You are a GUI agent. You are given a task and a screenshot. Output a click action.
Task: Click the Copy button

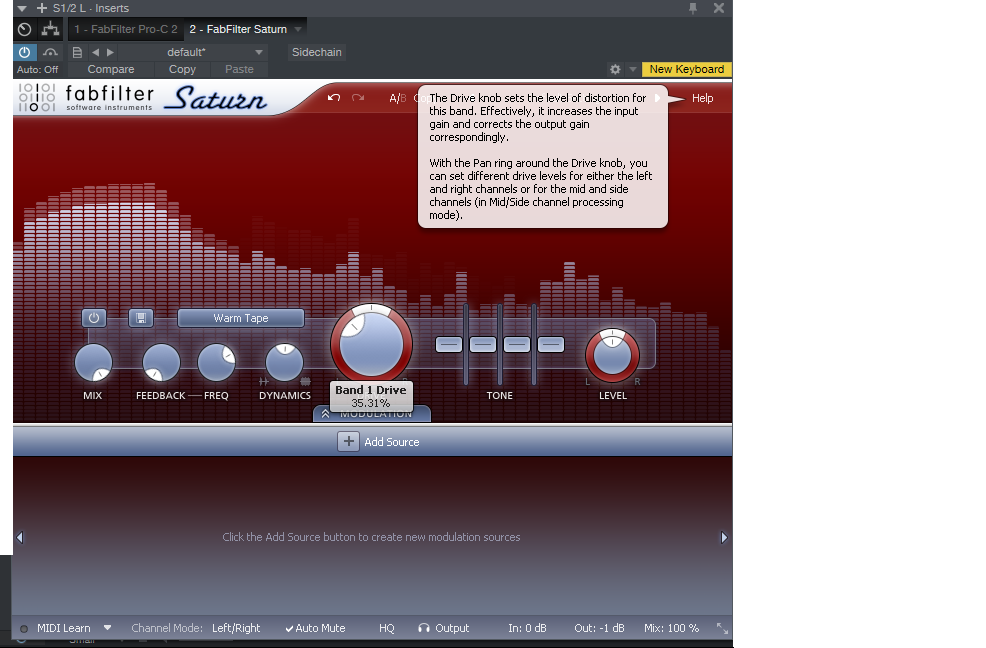click(182, 69)
